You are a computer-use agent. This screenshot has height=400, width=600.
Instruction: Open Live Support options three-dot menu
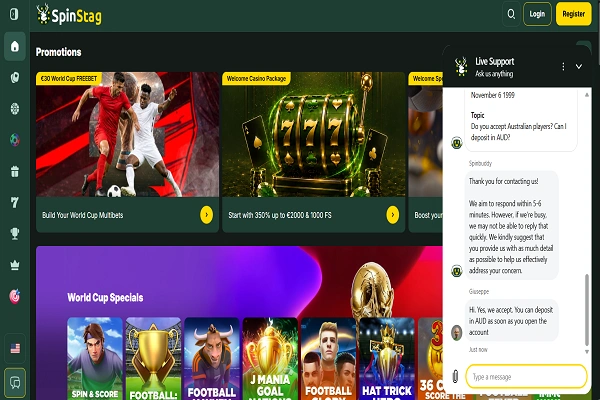pos(563,67)
